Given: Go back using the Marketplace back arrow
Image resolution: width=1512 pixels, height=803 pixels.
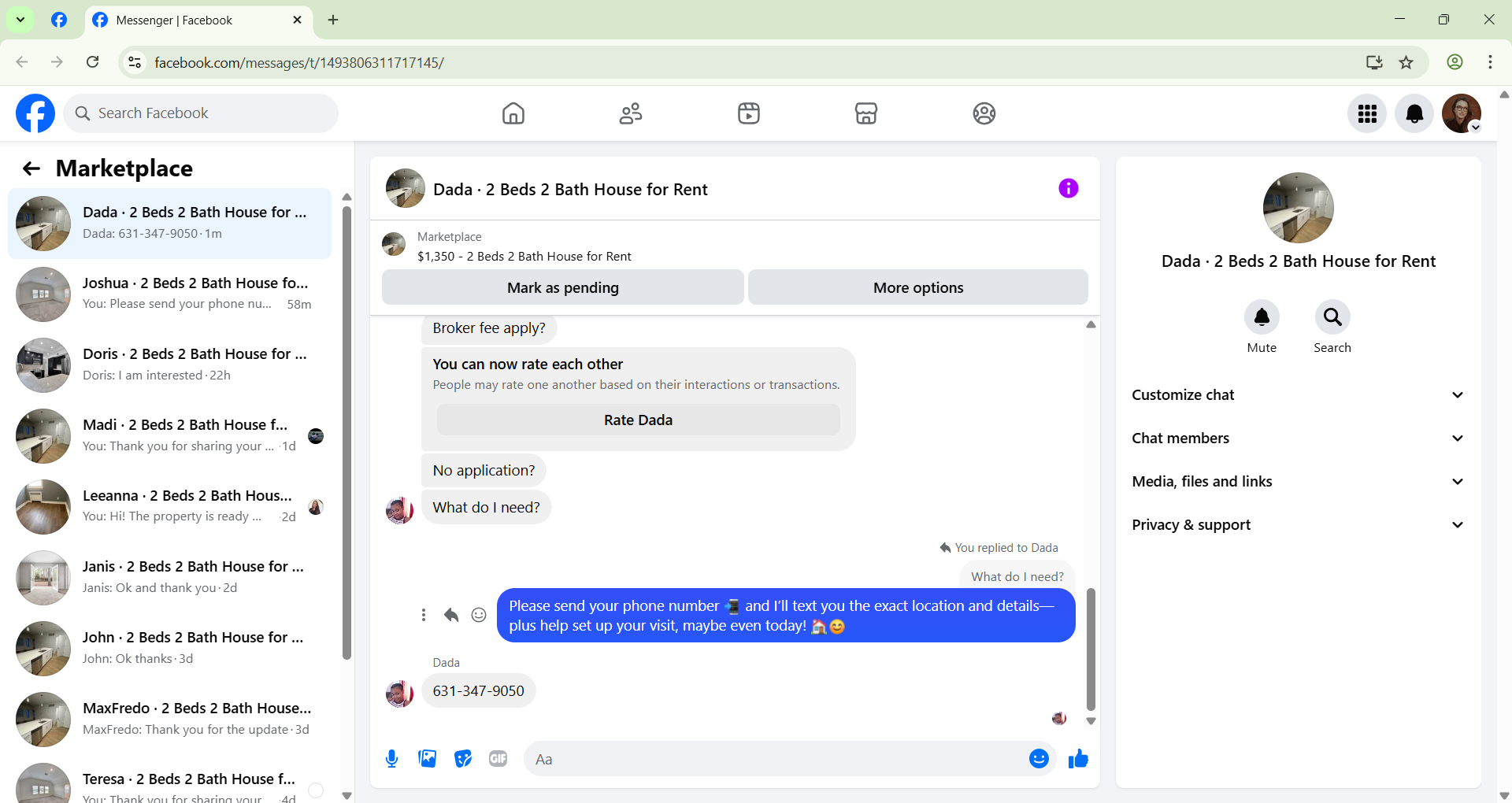Looking at the screenshot, I should pos(31,168).
